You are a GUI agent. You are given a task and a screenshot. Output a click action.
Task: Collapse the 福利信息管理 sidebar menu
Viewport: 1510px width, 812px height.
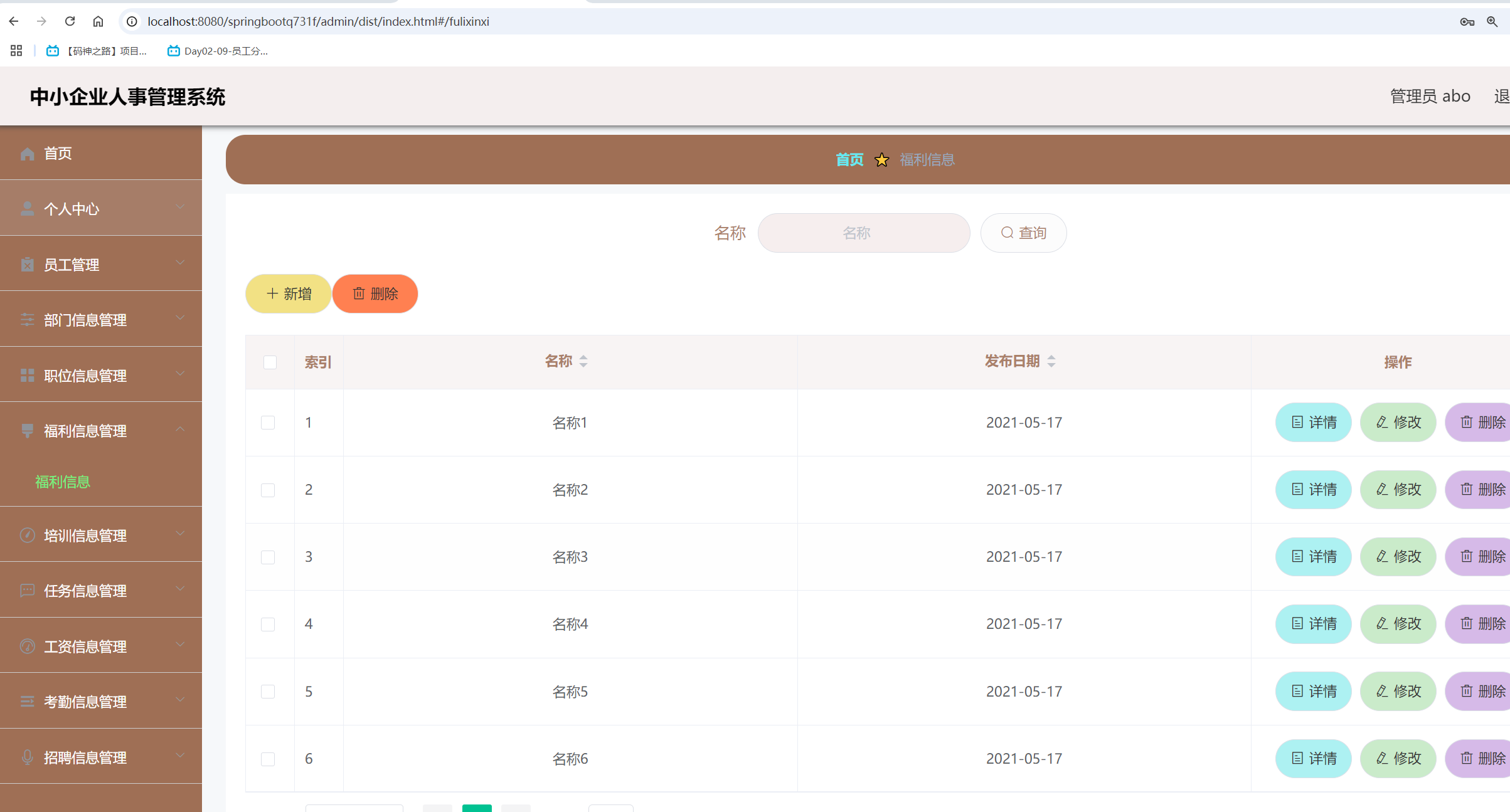pos(100,431)
